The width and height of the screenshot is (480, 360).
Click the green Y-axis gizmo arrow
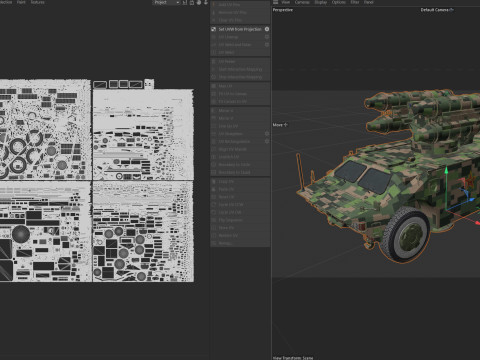(x=446, y=171)
